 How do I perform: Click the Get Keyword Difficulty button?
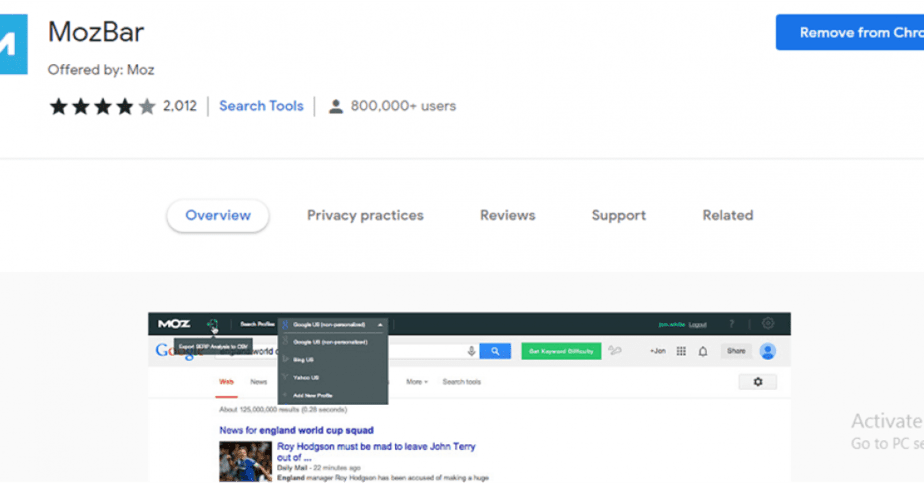coord(561,351)
